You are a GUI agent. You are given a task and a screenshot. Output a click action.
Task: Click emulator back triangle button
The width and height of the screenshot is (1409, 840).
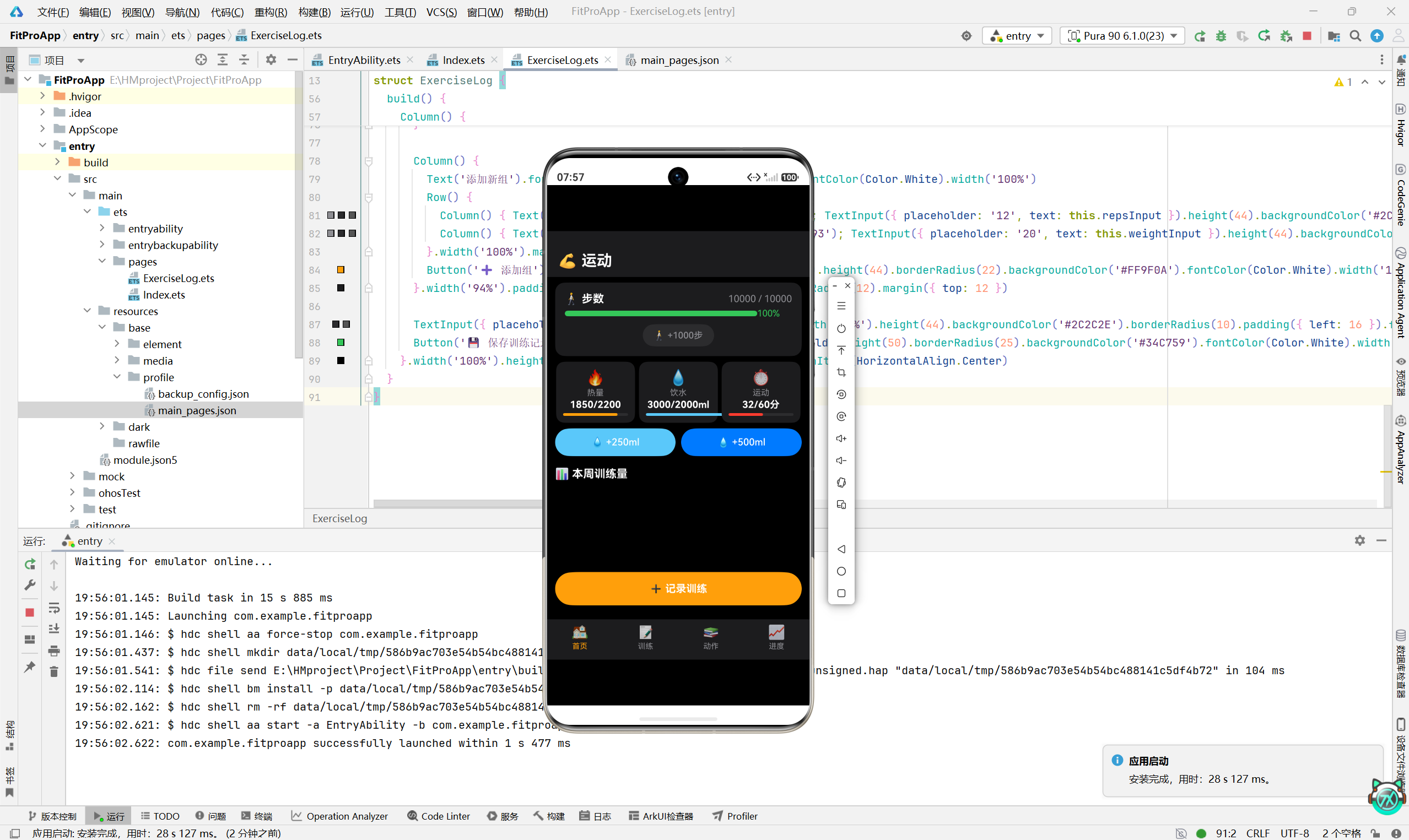841,549
